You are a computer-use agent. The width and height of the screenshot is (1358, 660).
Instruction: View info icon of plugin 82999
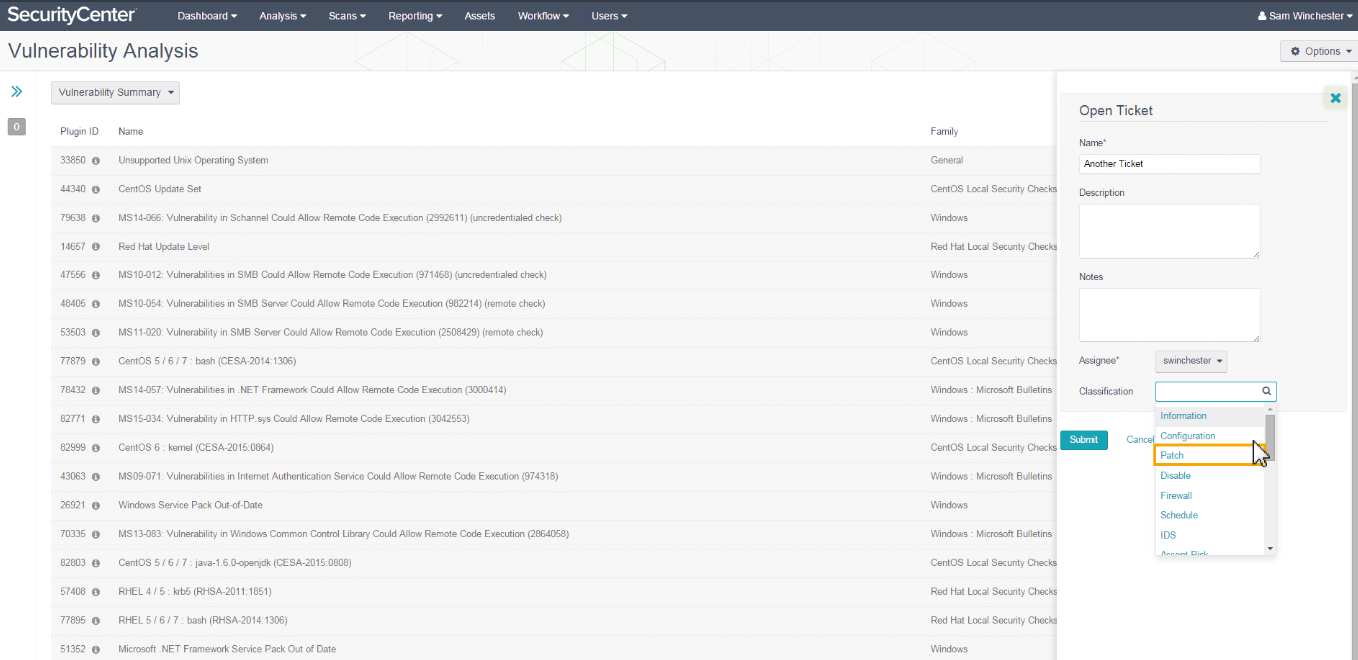[96, 448]
